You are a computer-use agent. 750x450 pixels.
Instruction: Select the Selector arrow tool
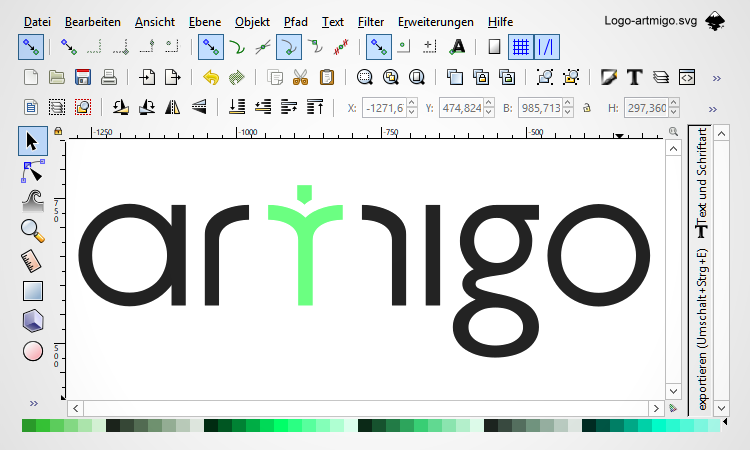(x=33, y=141)
